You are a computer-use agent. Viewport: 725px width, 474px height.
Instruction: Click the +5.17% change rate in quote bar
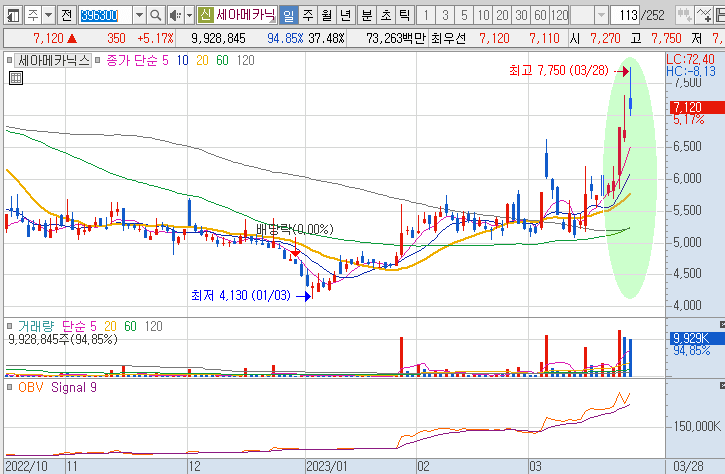pos(155,38)
